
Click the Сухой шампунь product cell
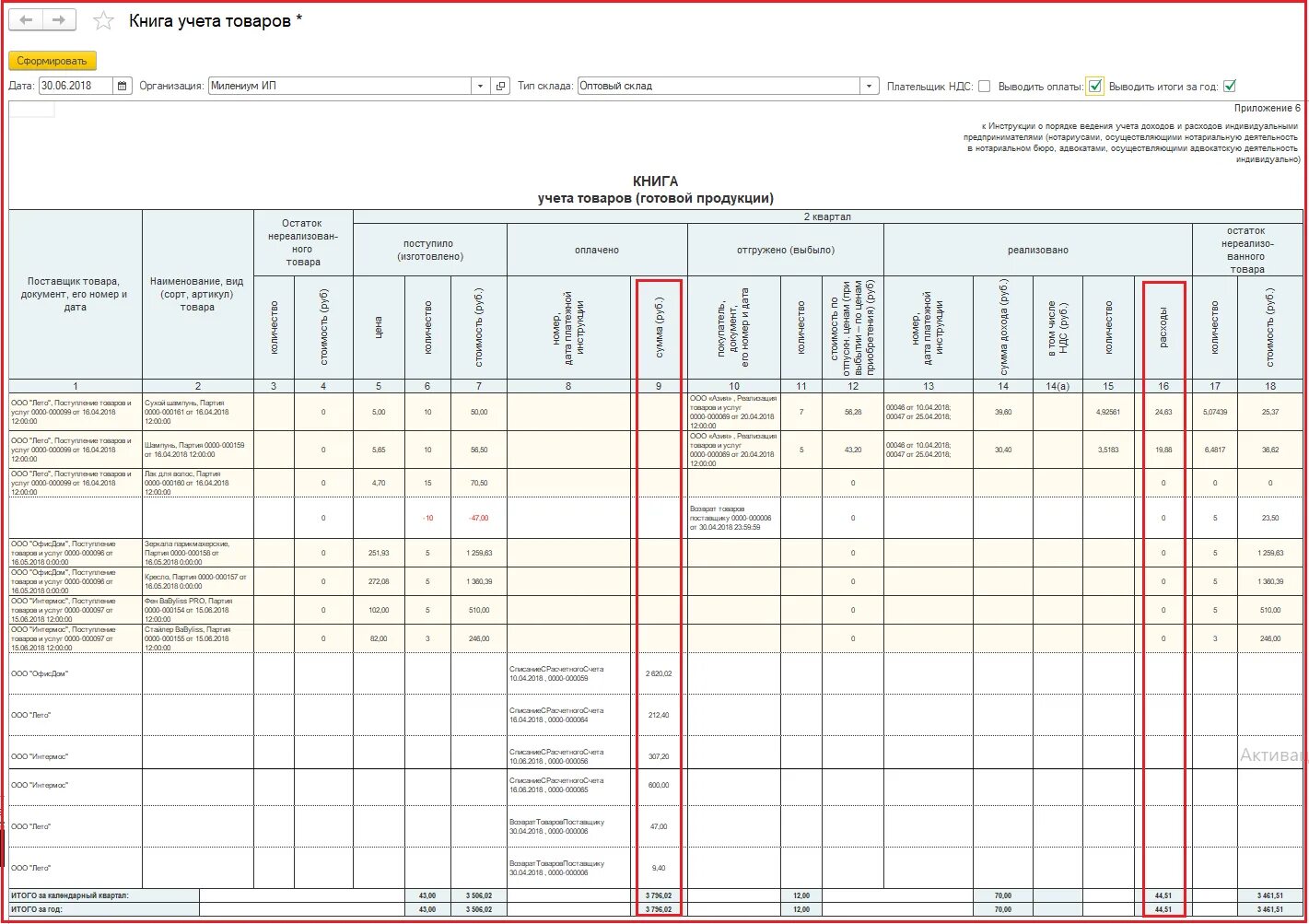click(197, 412)
